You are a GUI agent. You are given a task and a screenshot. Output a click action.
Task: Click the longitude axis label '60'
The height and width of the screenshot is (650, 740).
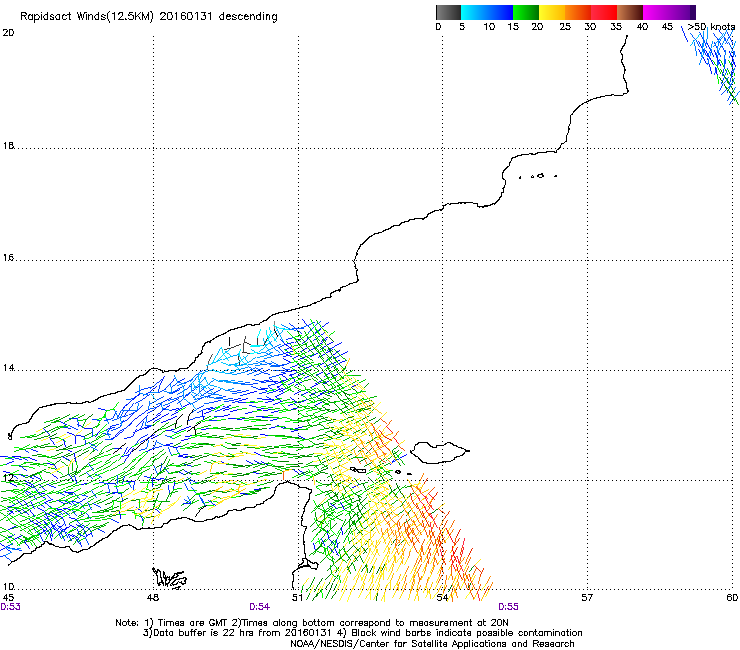click(732, 598)
